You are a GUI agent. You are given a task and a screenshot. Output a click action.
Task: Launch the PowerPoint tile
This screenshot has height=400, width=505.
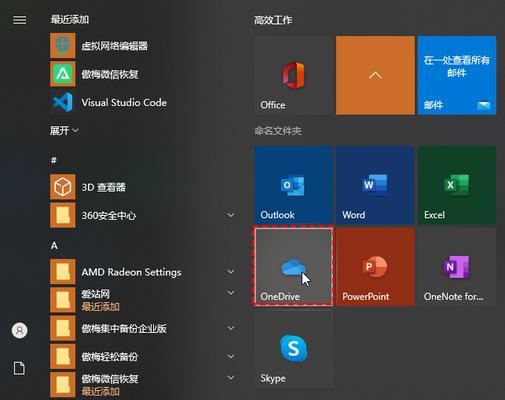[x=375, y=267]
